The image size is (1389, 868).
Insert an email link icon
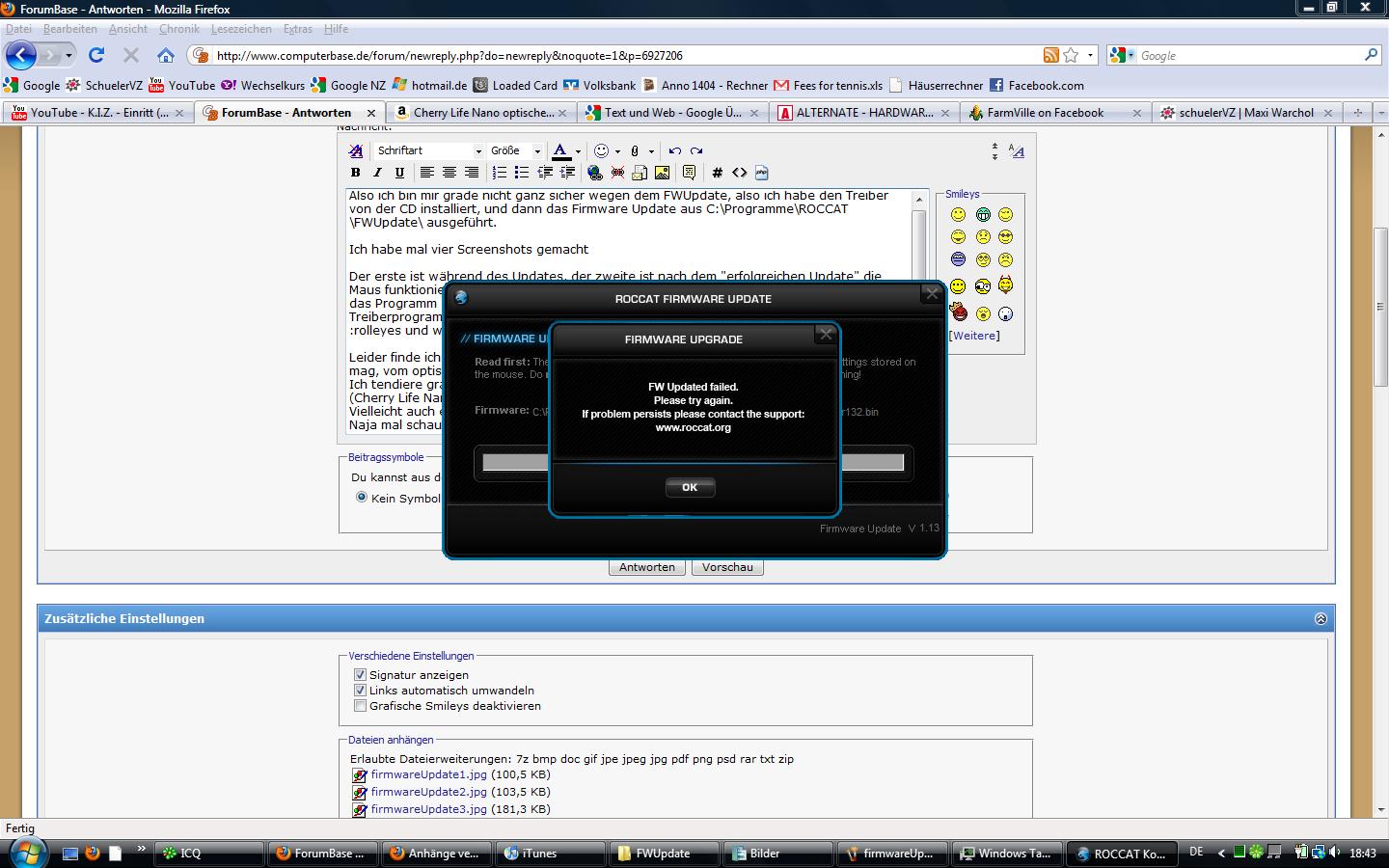(640, 173)
